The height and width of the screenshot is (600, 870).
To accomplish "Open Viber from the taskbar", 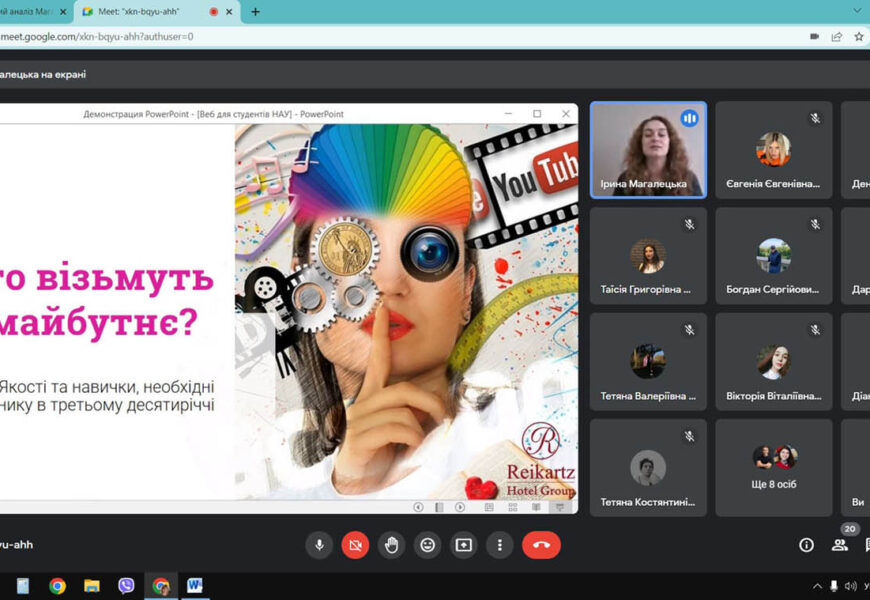I will (126, 586).
